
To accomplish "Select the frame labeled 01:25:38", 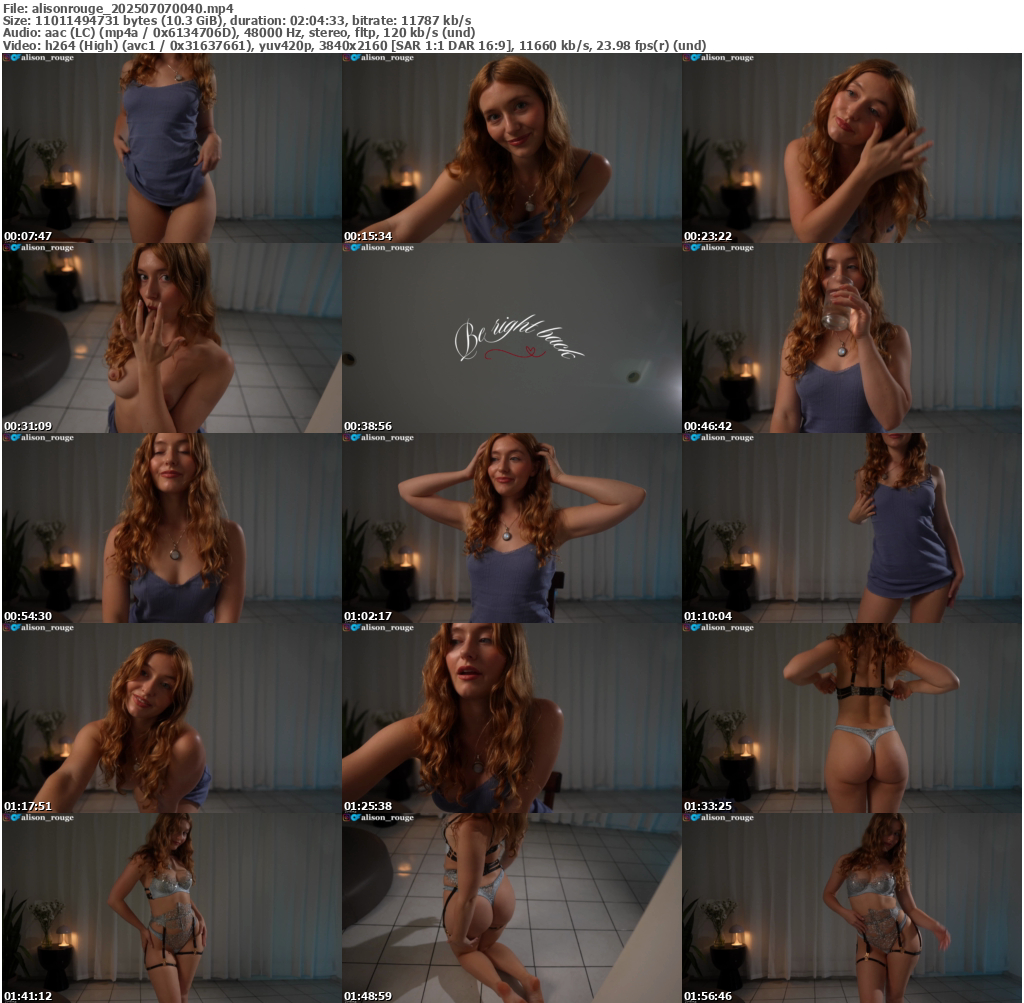I will [x=511, y=718].
